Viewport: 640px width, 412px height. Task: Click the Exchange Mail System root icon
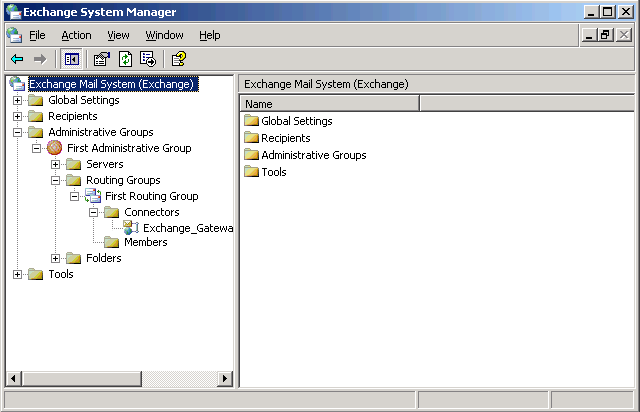17,84
